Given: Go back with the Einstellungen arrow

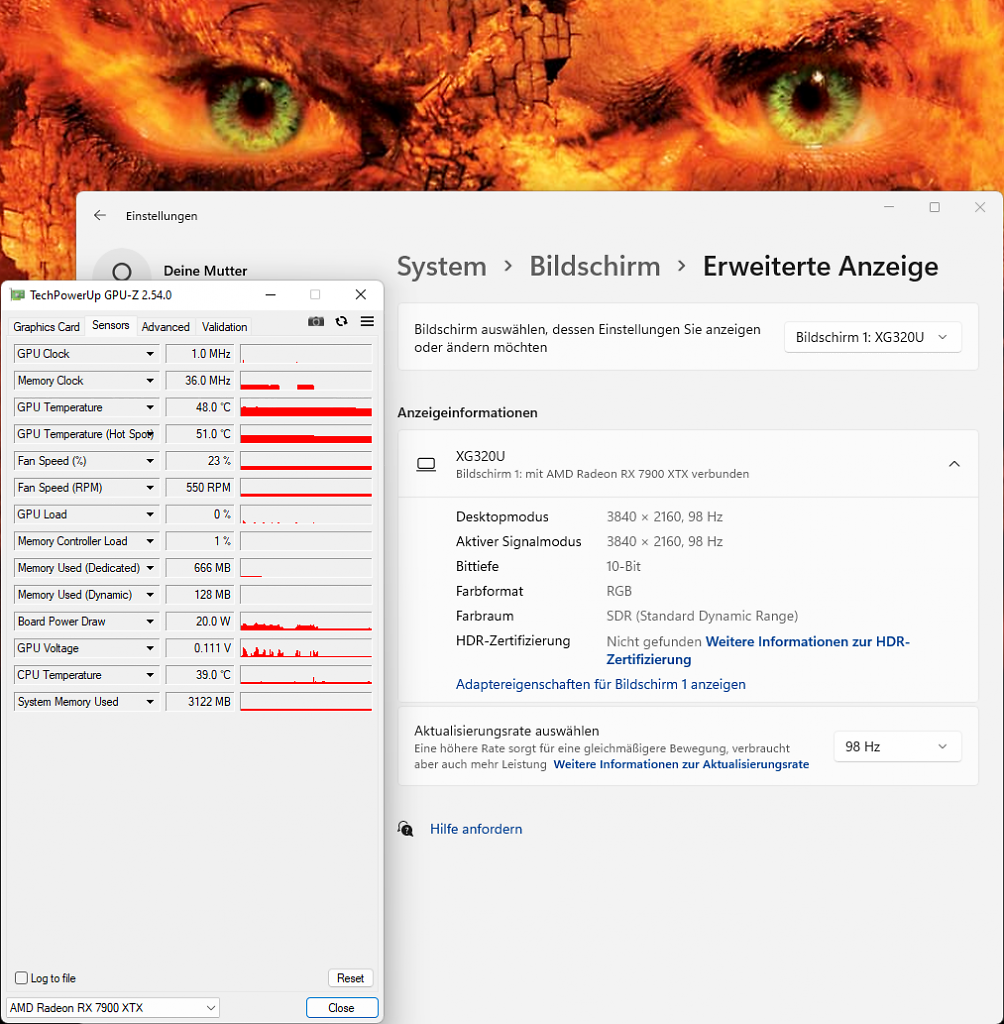Looking at the screenshot, I should point(99,216).
